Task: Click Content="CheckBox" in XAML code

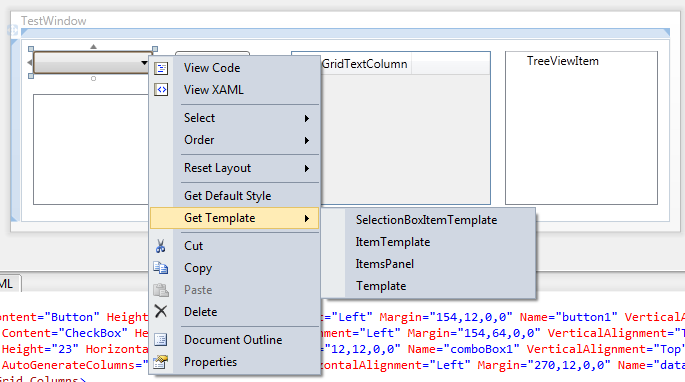Action: [65, 333]
